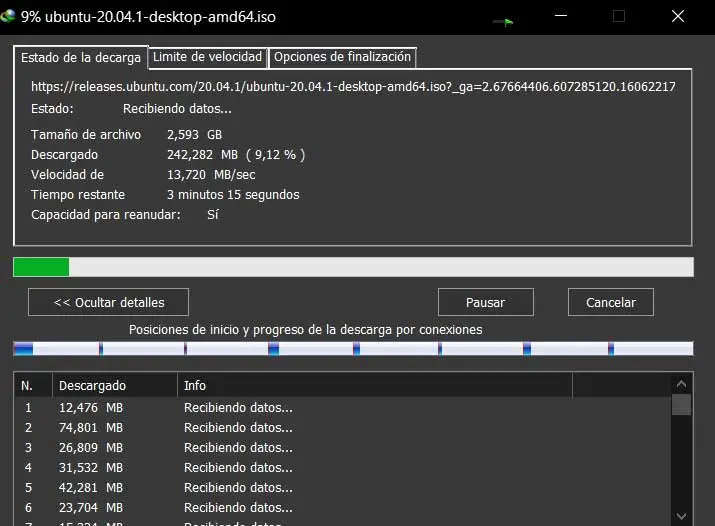
Task: Pause the download with Pausar
Action: [x=486, y=302]
